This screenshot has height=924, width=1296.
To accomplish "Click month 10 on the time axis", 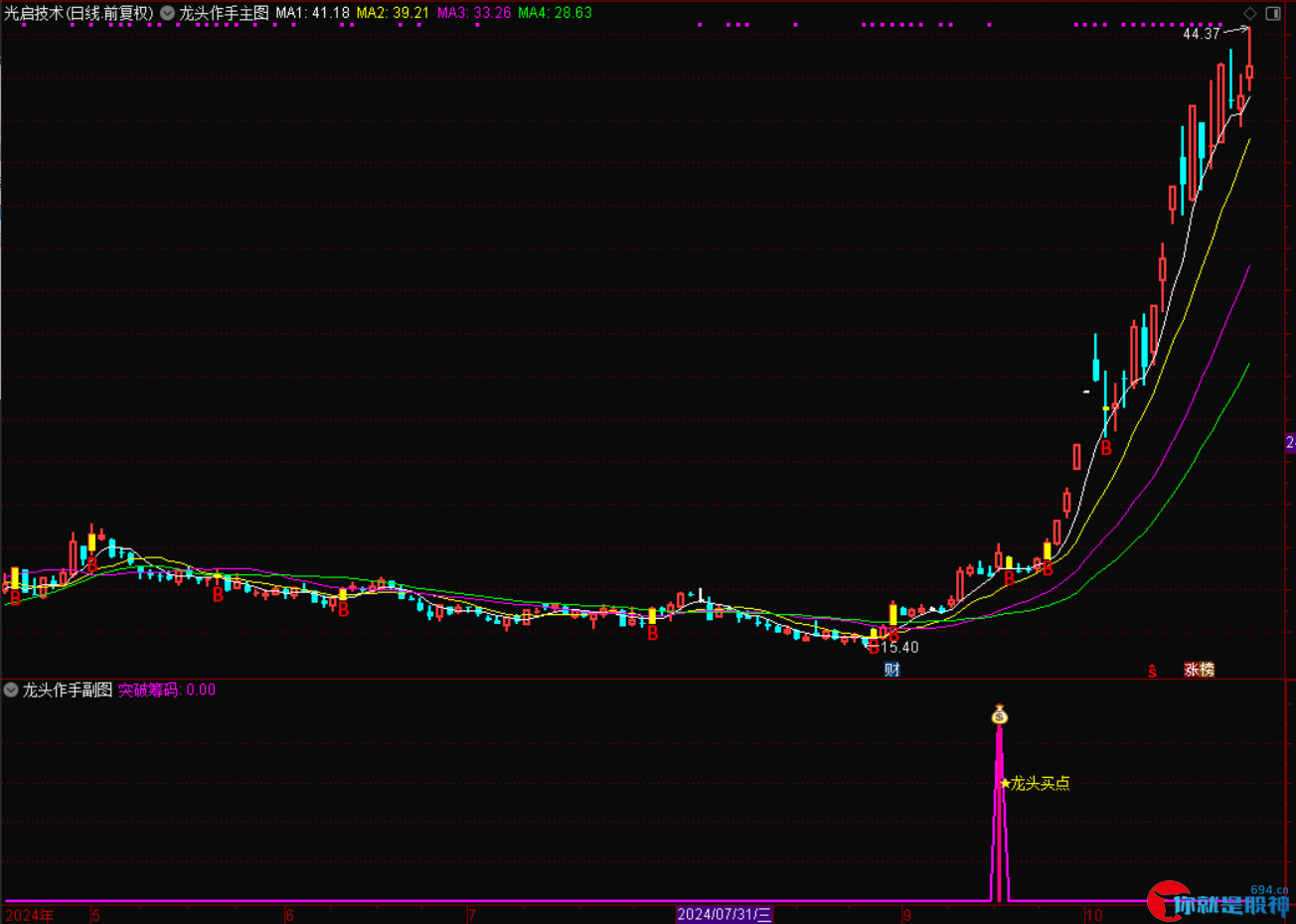I will 1093,915.
